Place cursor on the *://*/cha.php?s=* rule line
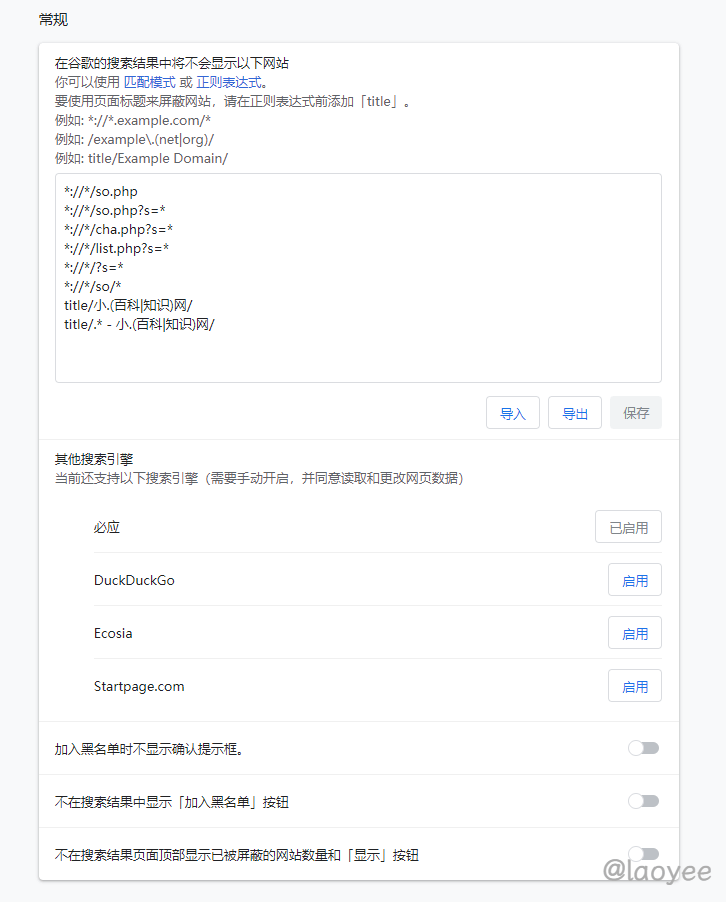Viewport: 726px width, 902px height. tap(118, 229)
